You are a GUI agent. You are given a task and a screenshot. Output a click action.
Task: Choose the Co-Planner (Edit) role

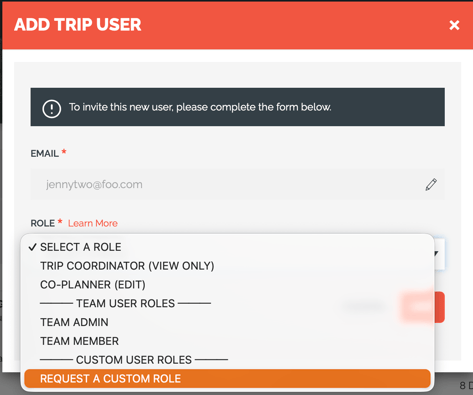(93, 285)
